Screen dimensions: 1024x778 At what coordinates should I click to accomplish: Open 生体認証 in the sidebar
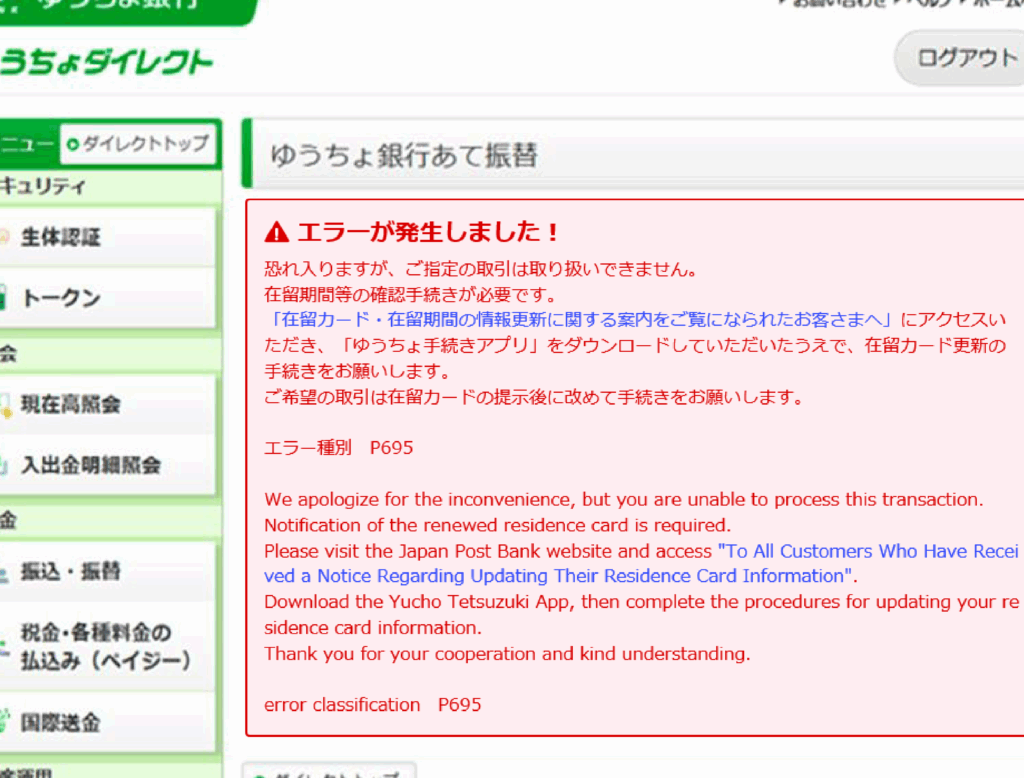(108, 237)
